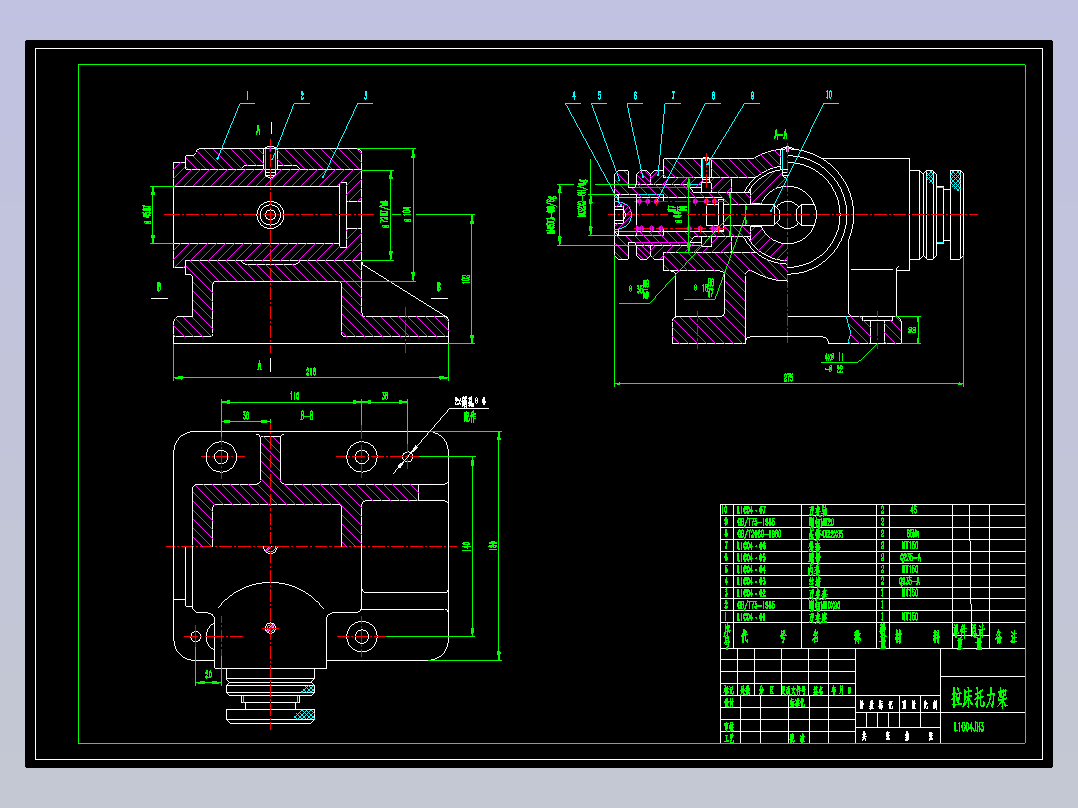Click part balloon number 6 label
This screenshot has height=808, width=1078.
(x=635, y=96)
